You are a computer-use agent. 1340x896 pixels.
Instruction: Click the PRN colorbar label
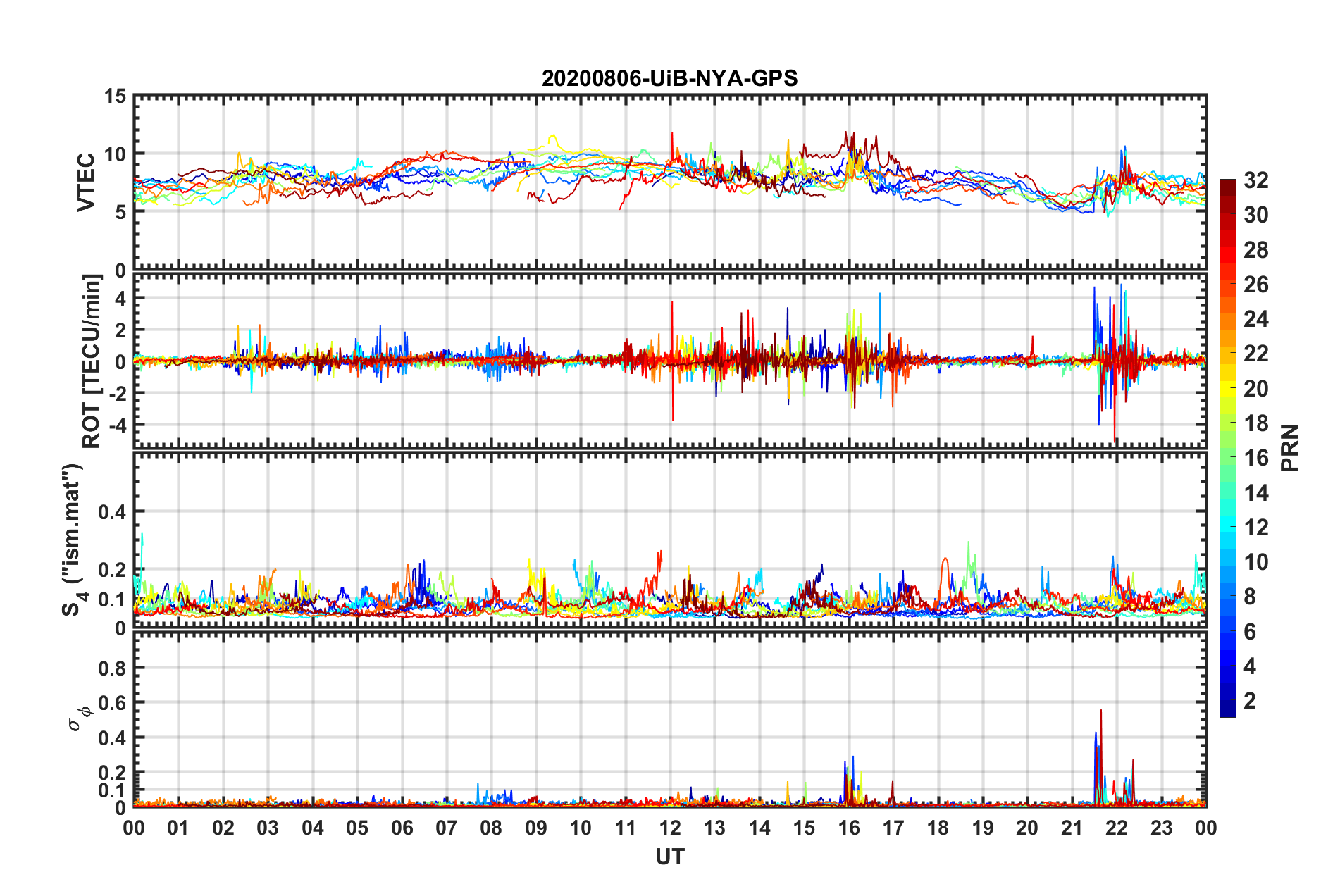1289,448
